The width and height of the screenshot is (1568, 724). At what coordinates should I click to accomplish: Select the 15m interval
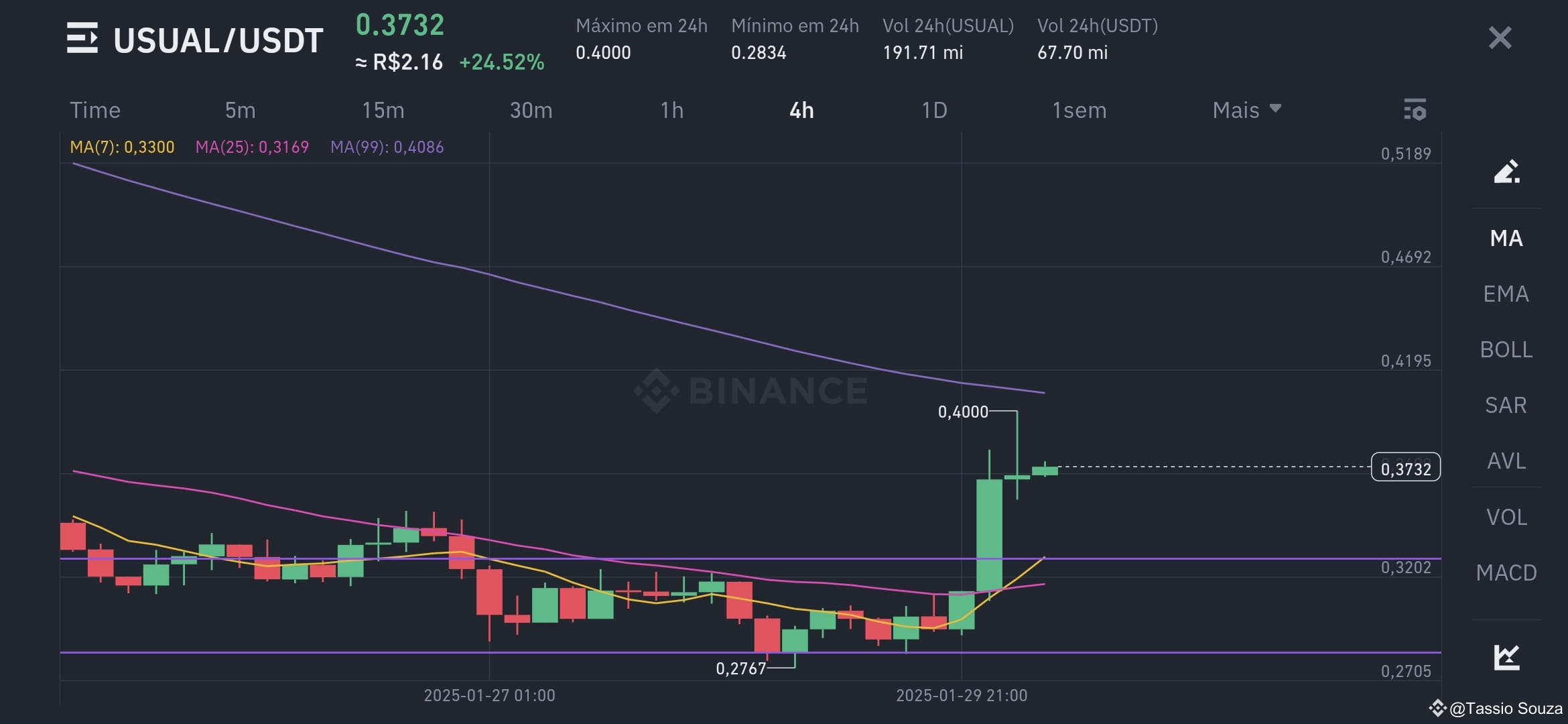coord(383,110)
